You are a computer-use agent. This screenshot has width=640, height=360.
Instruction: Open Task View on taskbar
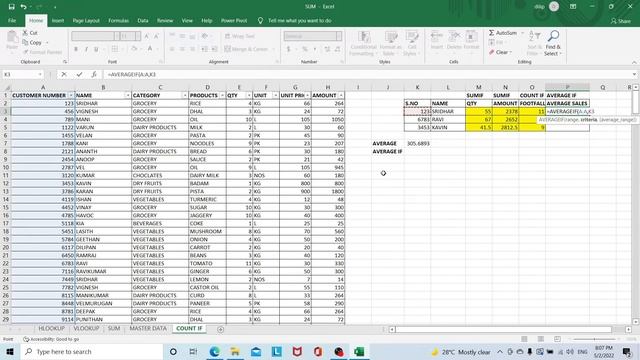click(193, 351)
